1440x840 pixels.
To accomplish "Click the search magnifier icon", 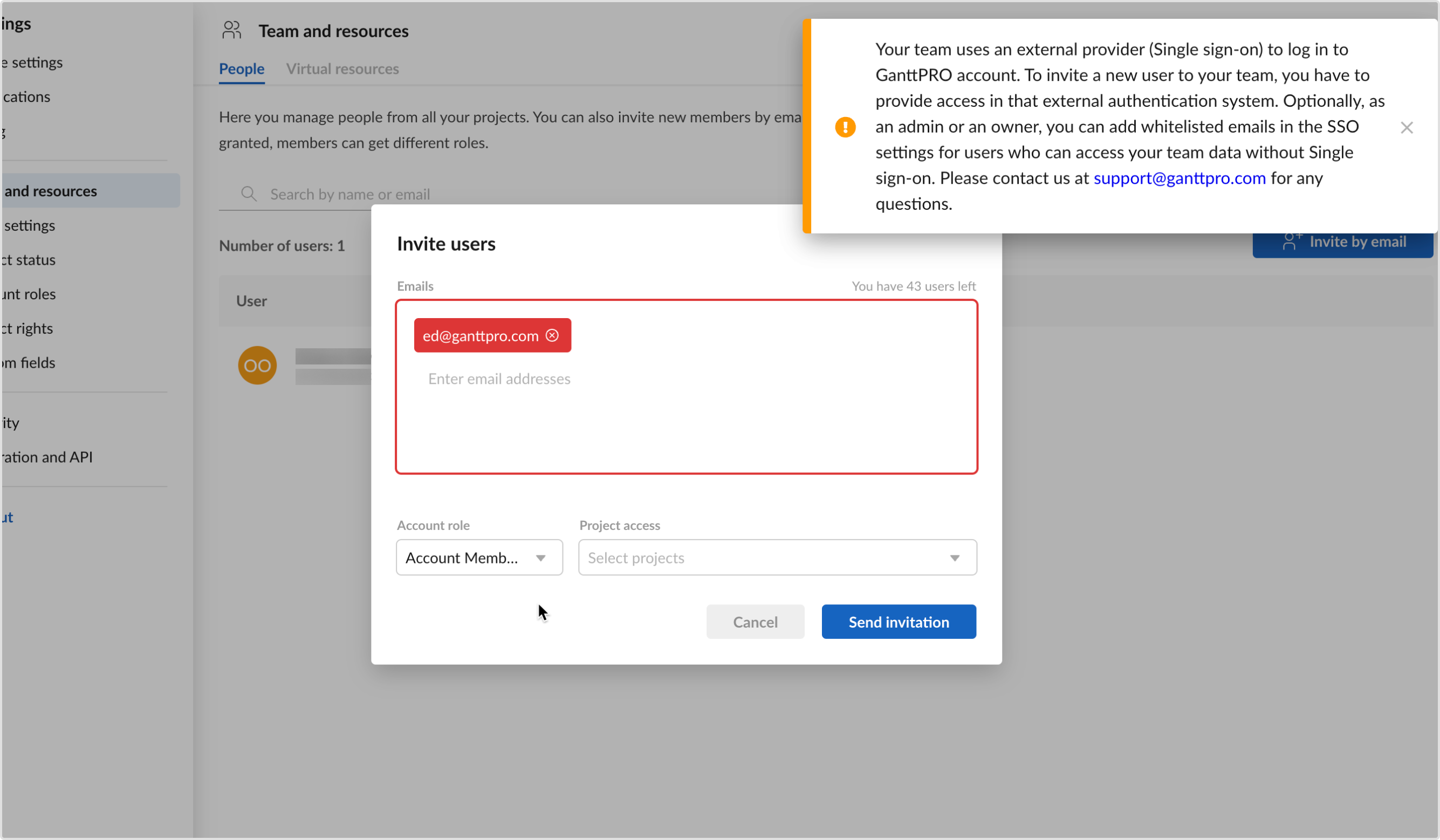I will [x=249, y=194].
